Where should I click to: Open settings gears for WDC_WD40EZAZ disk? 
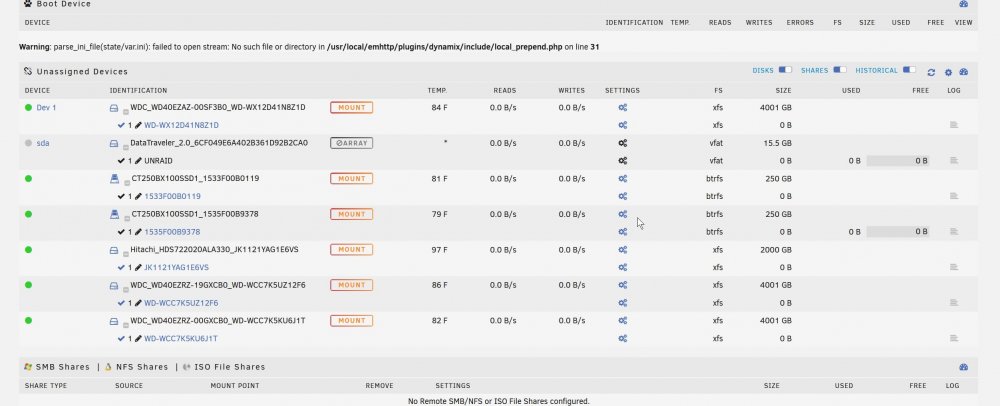pyautogui.click(x=622, y=108)
